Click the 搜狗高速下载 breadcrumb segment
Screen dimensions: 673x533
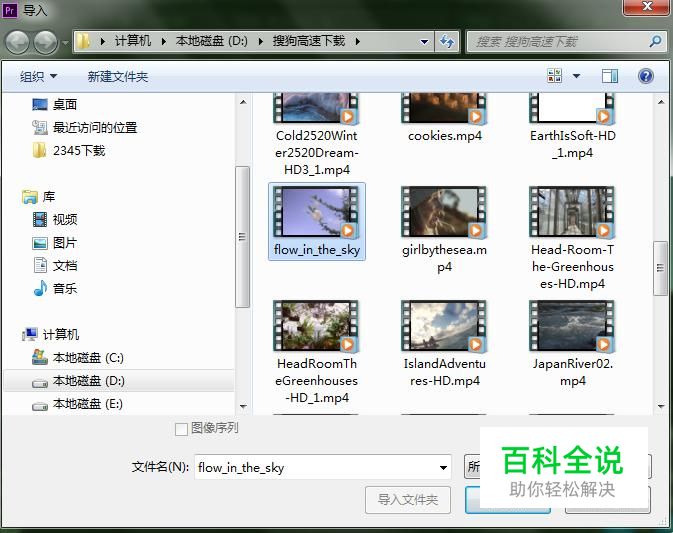pyautogui.click(x=309, y=41)
